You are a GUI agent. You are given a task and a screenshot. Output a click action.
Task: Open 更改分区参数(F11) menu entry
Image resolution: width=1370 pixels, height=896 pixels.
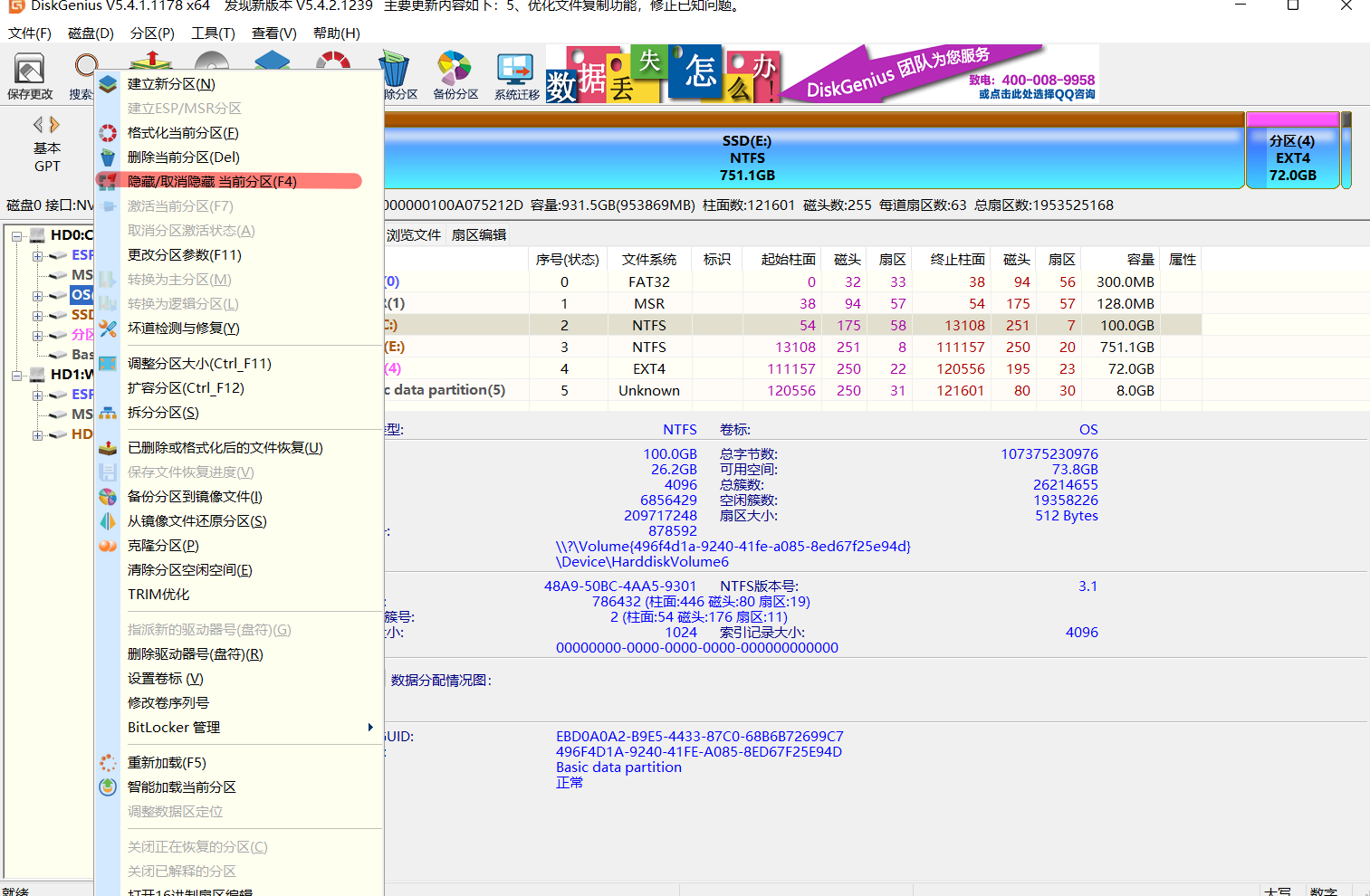(185, 255)
